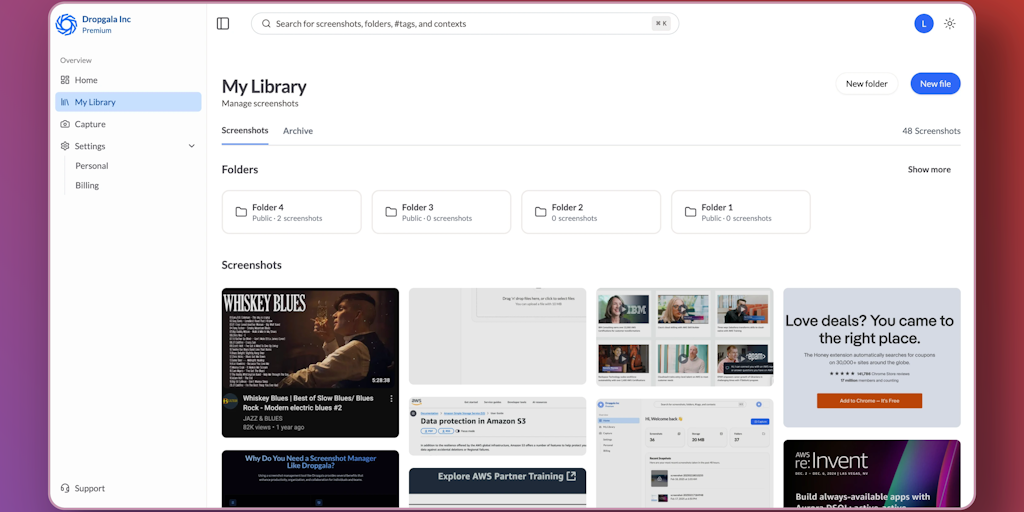Open the drag-and-drop files screenshot thumbnail

coord(498,336)
